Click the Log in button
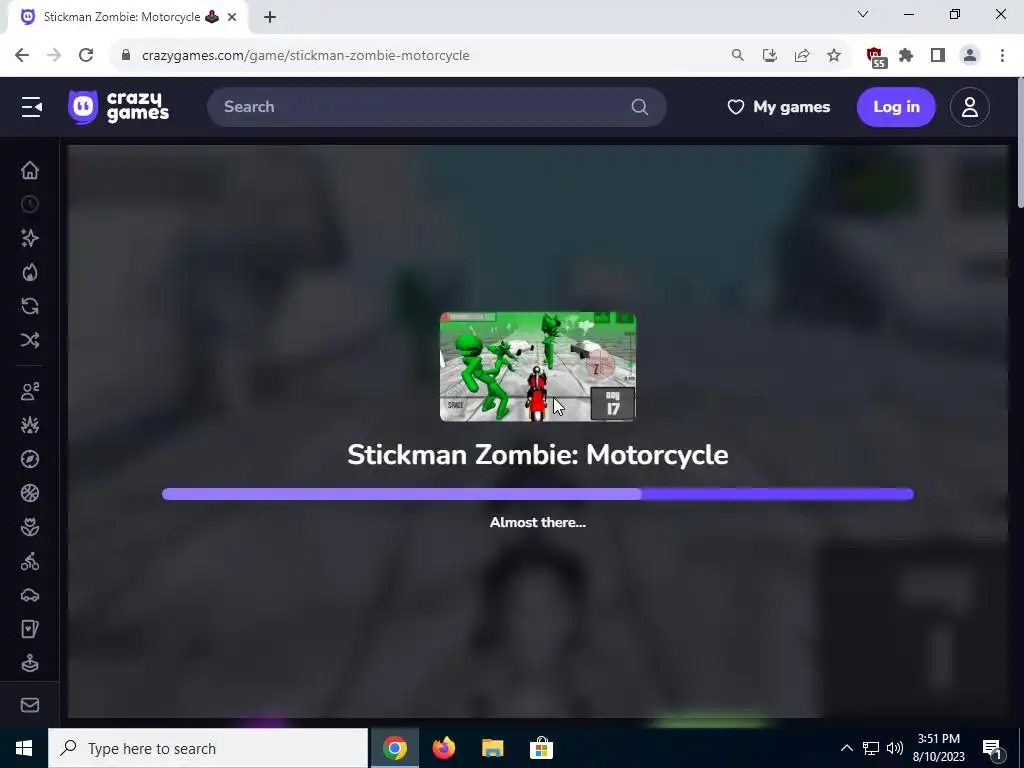Viewport: 1024px width, 768px height. [896, 107]
